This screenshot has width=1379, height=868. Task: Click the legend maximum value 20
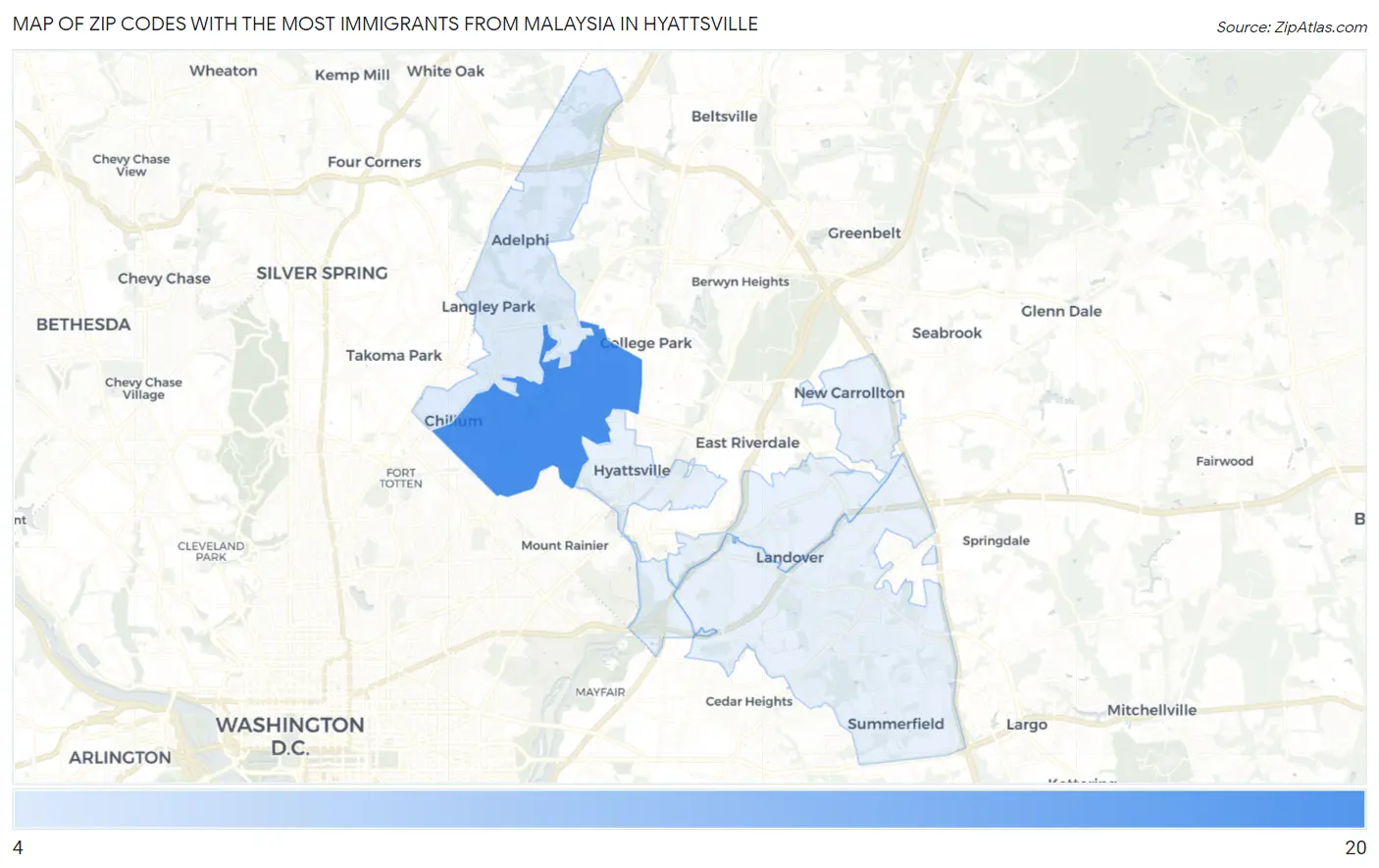coord(1354,847)
